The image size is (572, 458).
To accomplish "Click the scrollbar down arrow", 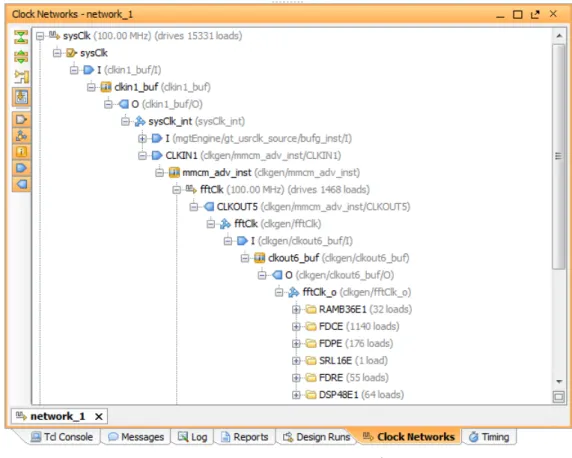I will coord(559,382).
